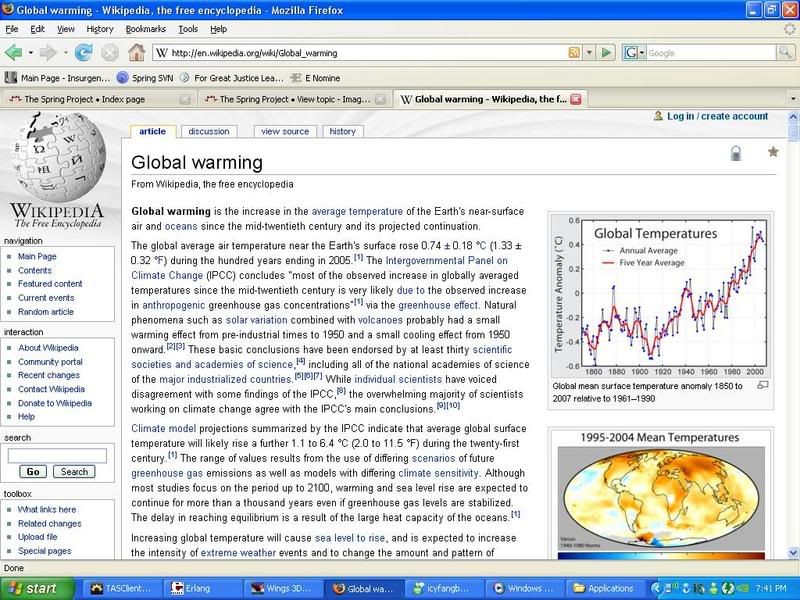Open the File menu
Viewport: 800px width, 600px height.
click(11, 29)
